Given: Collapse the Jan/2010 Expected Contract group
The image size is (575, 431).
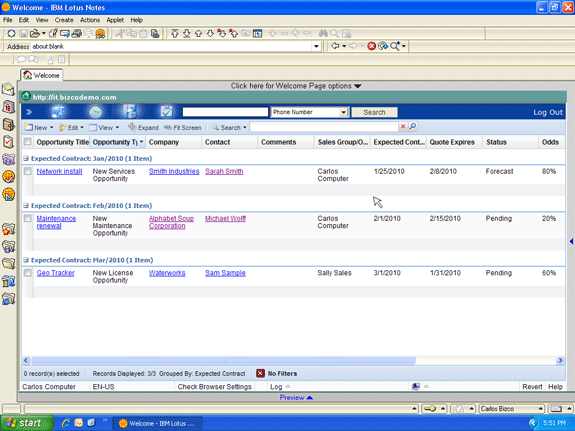Looking at the screenshot, I should pyautogui.click(x=26, y=158).
